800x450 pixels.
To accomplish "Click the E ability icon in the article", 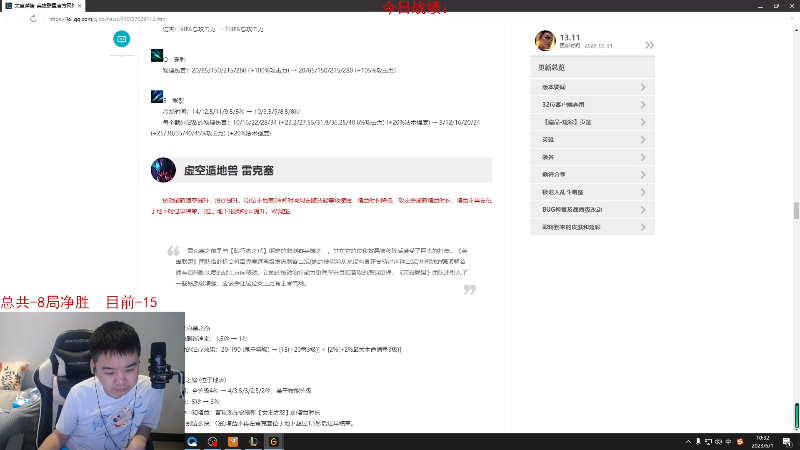I will tap(157, 96).
